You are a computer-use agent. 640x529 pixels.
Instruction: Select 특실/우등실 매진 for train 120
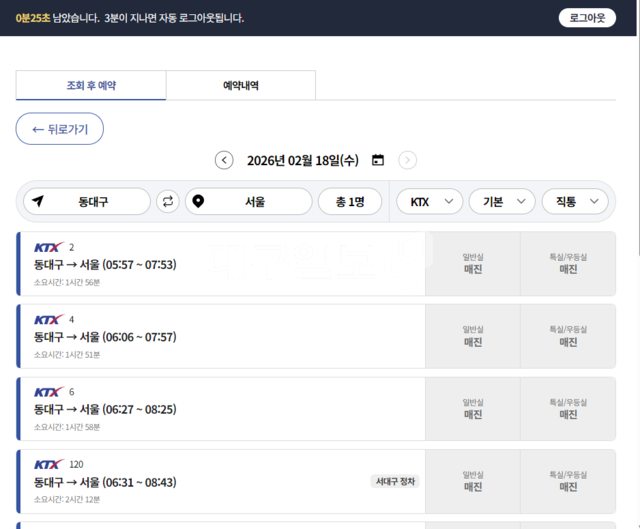pos(568,481)
